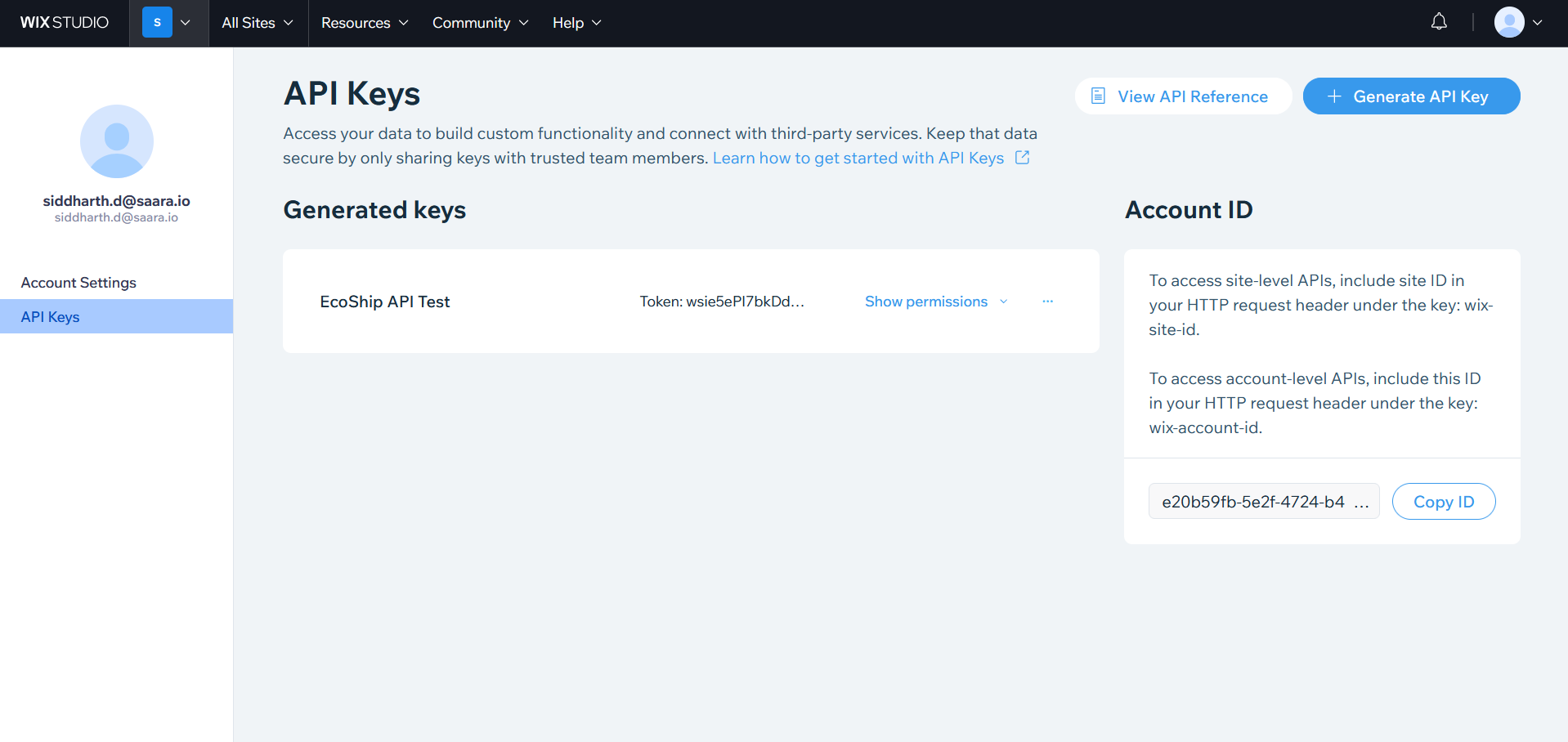The image size is (1568, 742).
Task: Click the blue S workspace icon
Action: click(x=157, y=23)
